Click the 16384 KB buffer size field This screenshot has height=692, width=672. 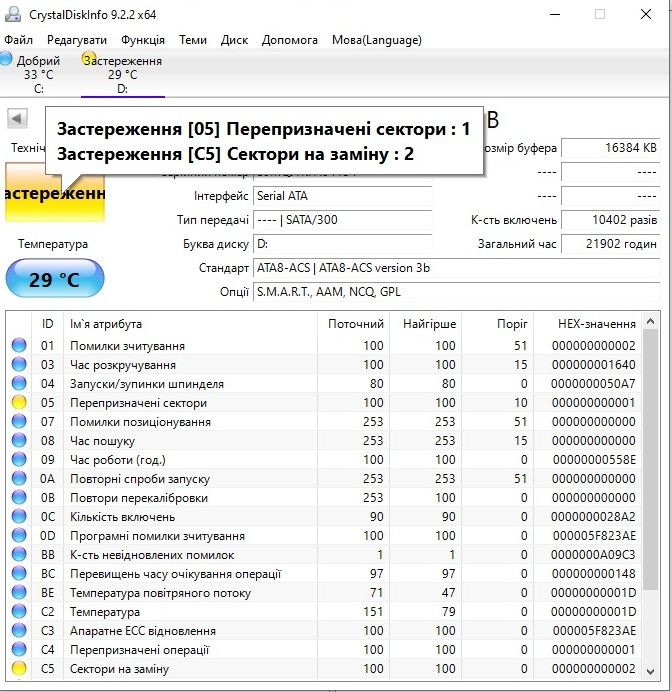click(x=611, y=147)
